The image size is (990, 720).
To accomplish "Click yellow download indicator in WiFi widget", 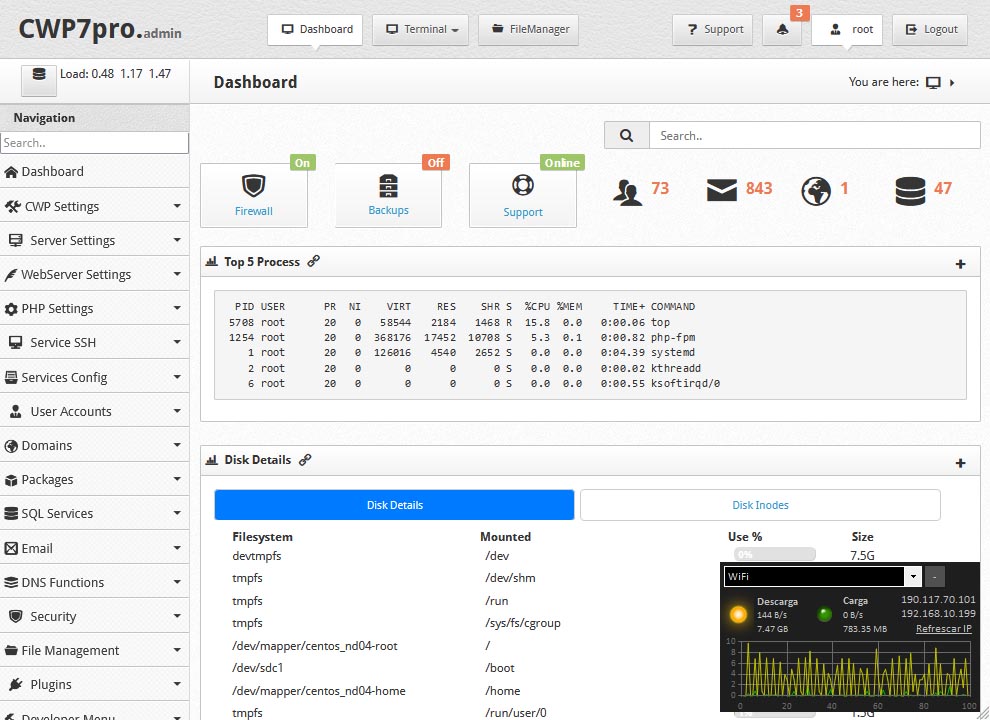I will click(738, 614).
